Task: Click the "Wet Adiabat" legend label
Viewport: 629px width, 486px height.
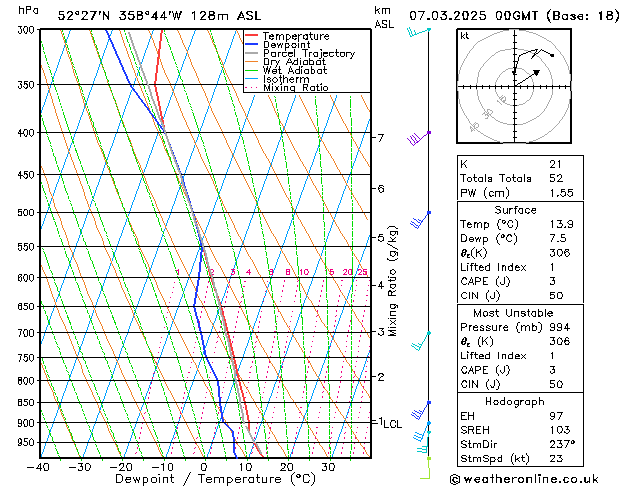Action: [295, 71]
